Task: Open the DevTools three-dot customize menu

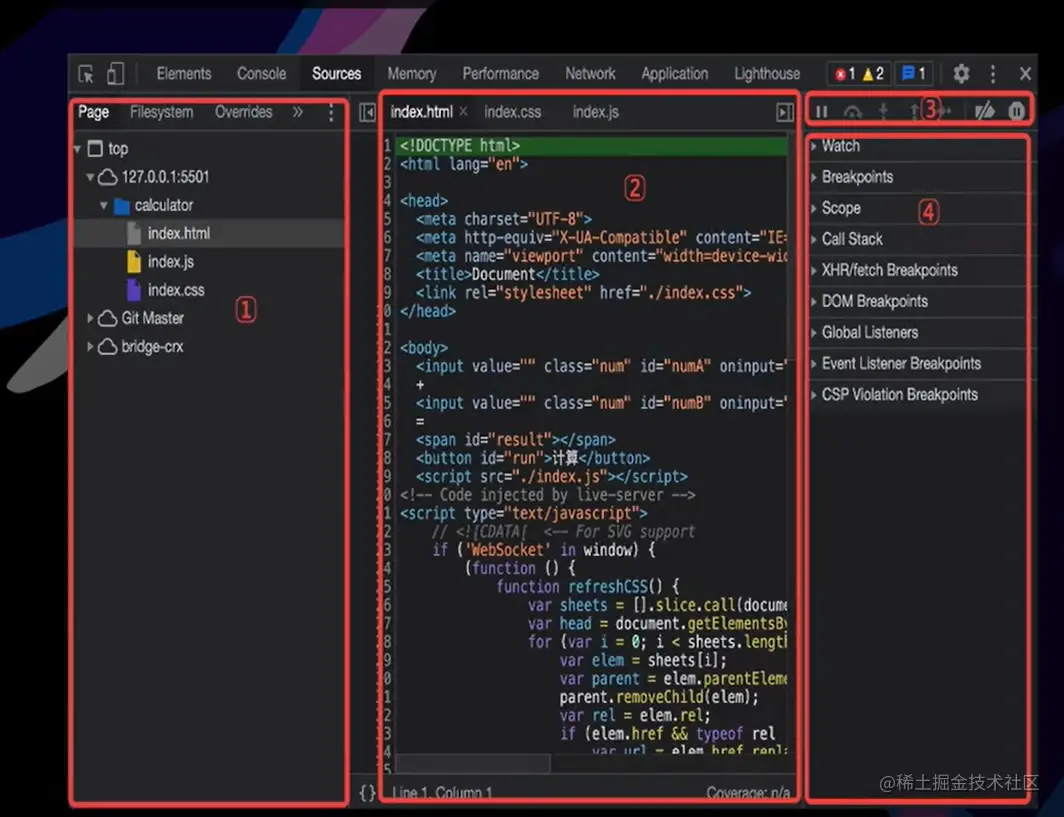Action: coord(993,74)
